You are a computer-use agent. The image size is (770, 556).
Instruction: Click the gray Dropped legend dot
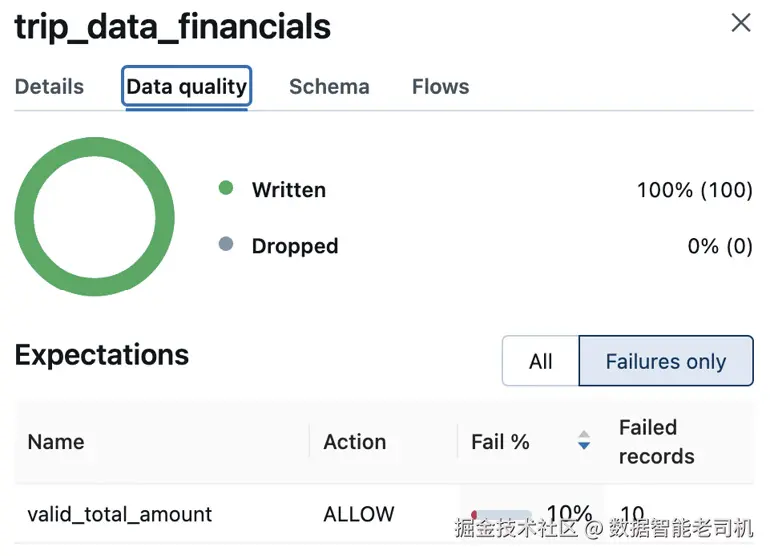(x=226, y=244)
